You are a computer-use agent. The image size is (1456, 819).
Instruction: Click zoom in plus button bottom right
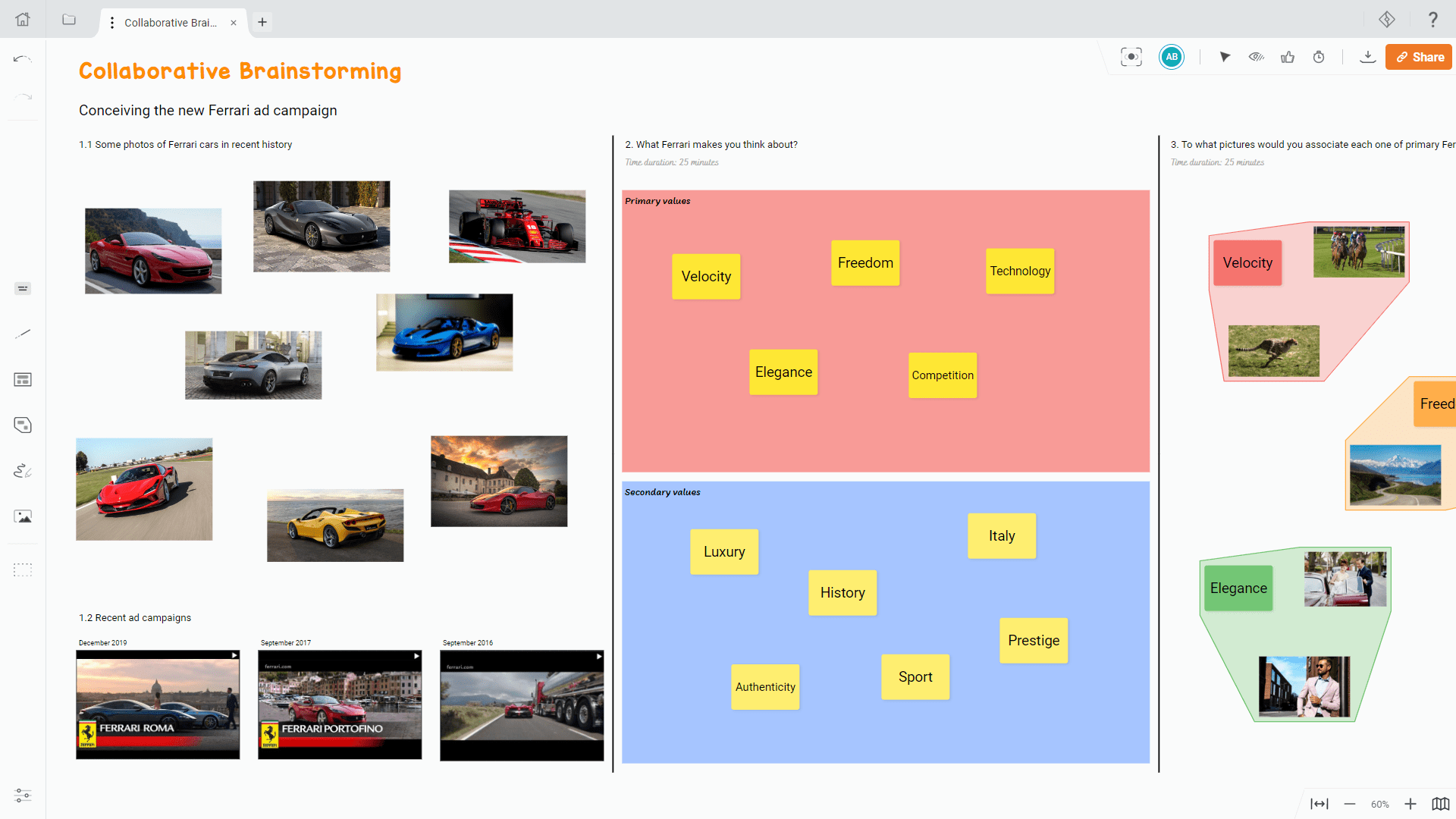1410,802
